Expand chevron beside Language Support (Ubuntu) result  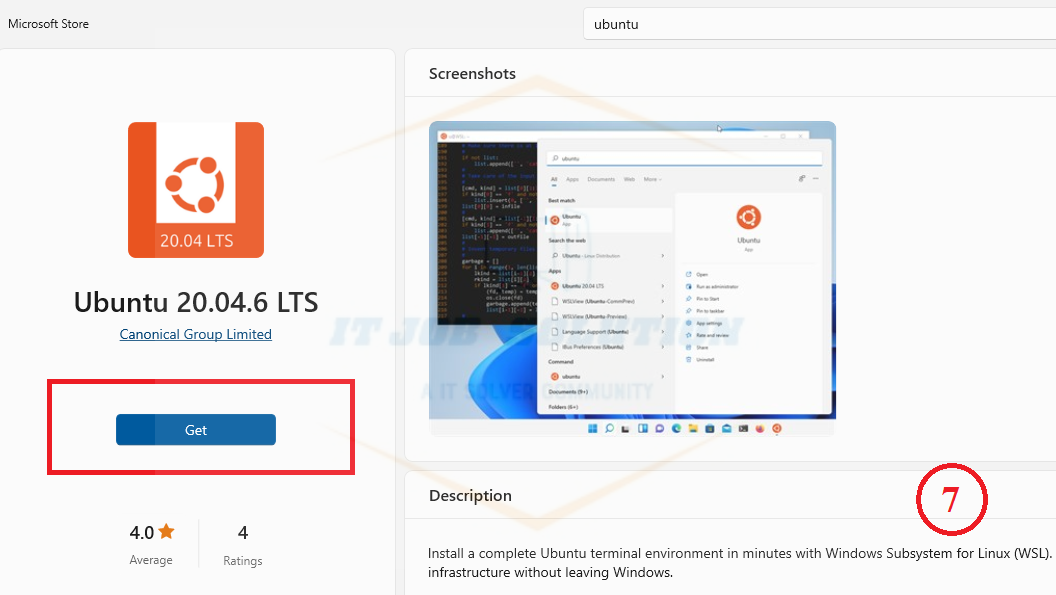tap(663, 331)
